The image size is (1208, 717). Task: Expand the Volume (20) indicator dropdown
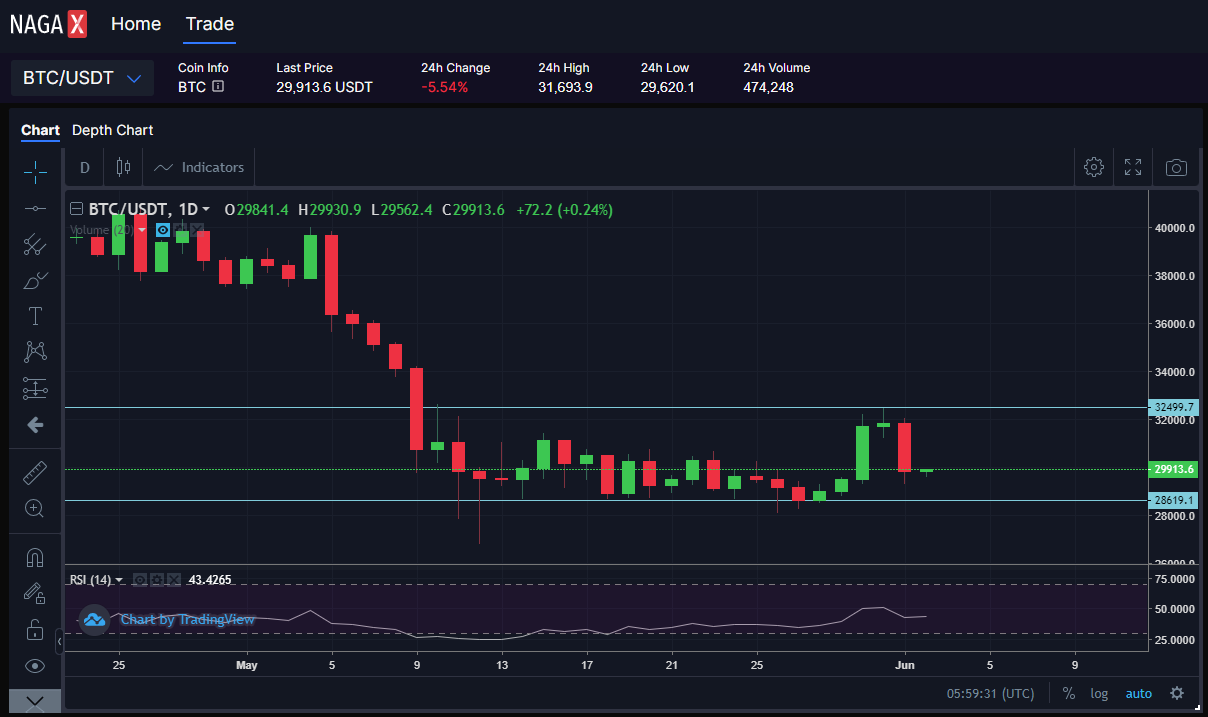(141, 230)
